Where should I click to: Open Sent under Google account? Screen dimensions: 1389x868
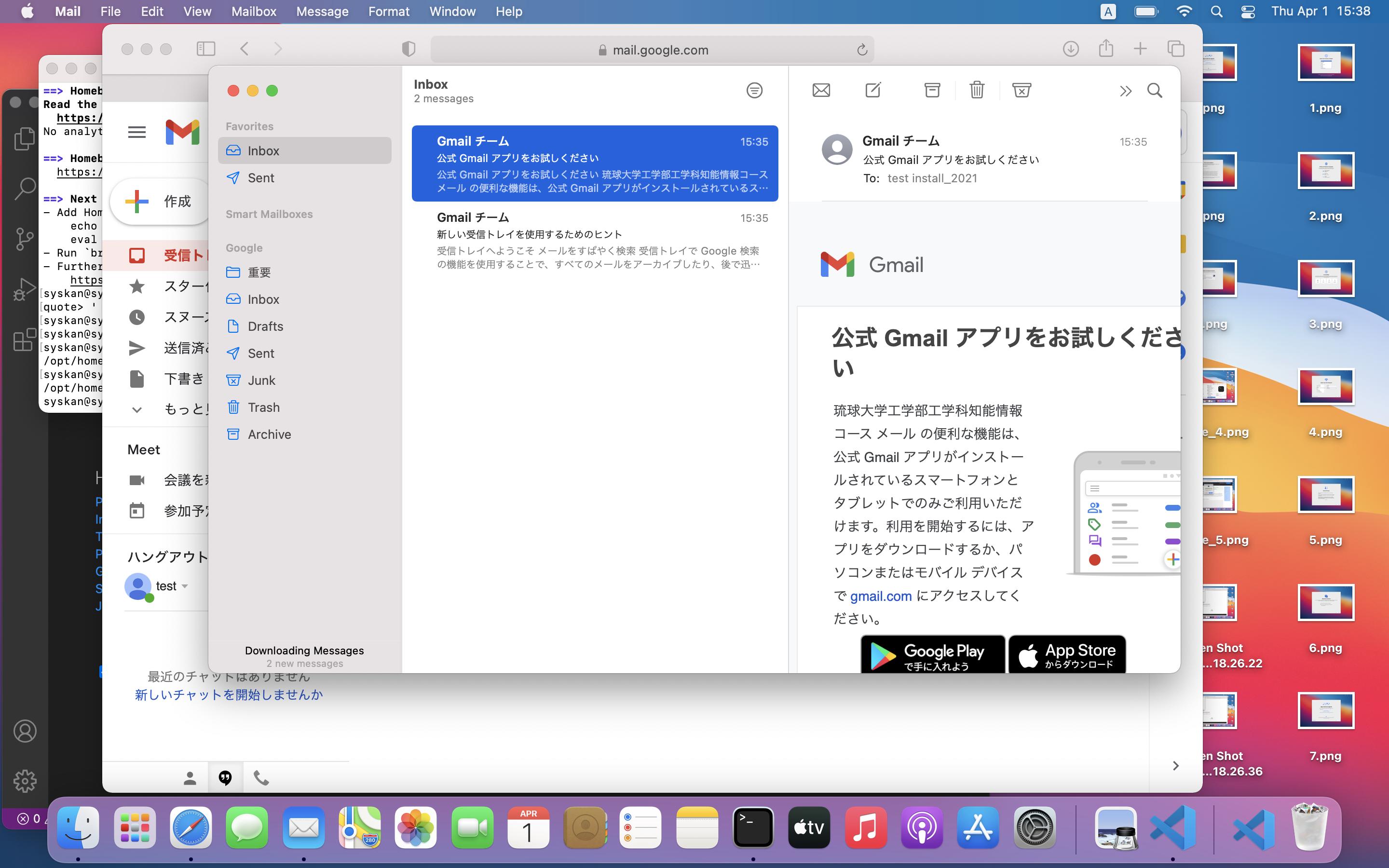[x=305, y=353]
